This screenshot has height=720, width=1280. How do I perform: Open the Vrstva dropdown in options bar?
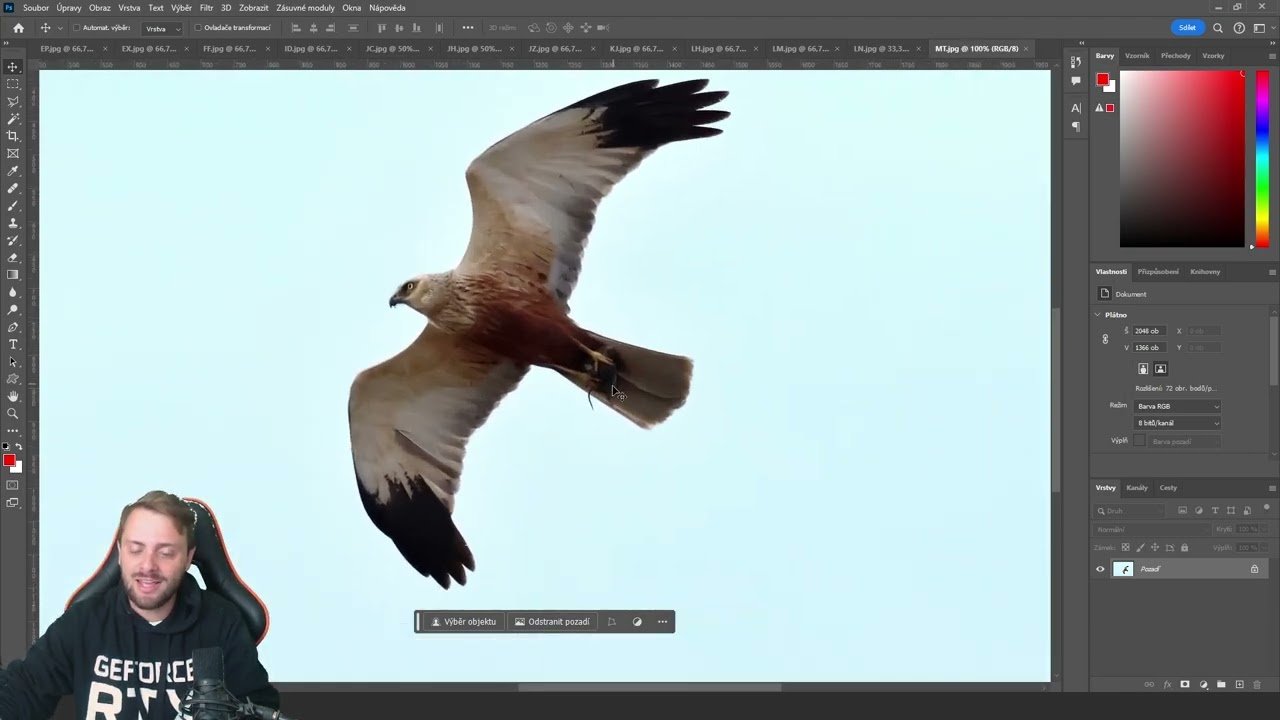click(x=162, y=28)
